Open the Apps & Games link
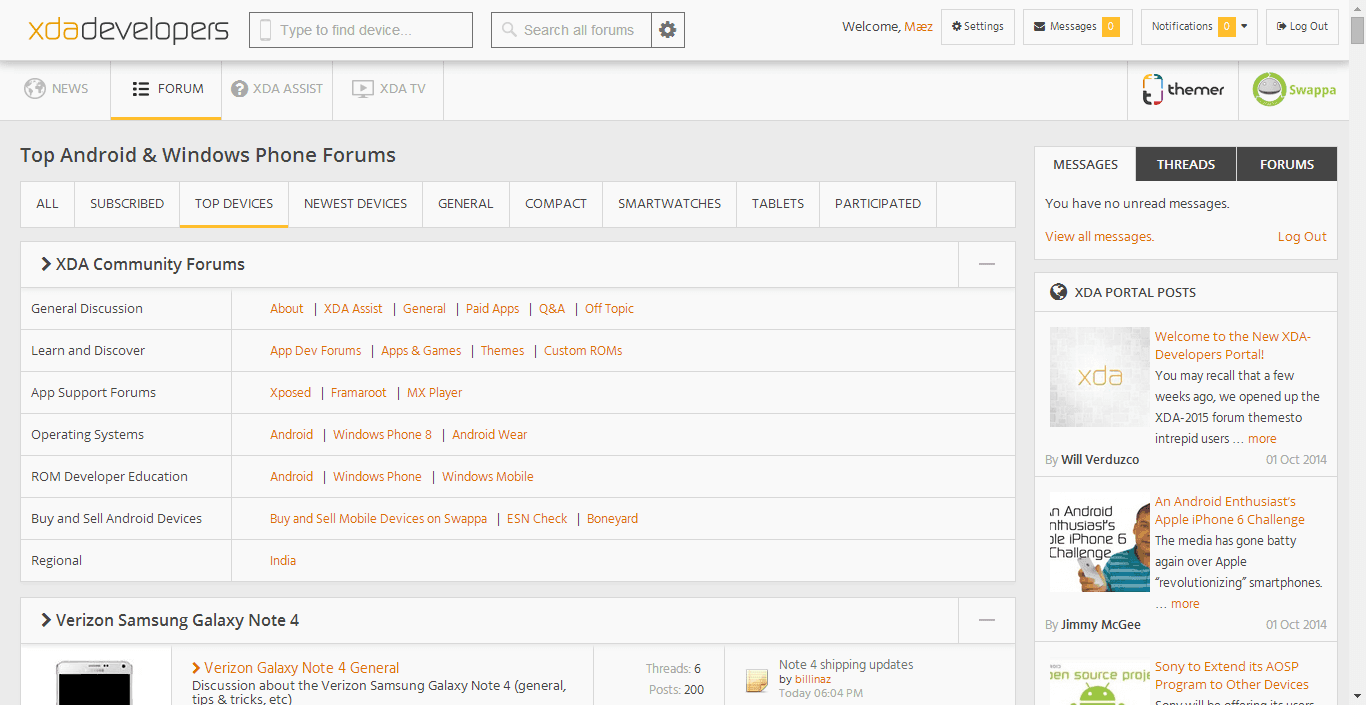The width and height of the screenshot is (1366, 705). click(x=421, y=351)
